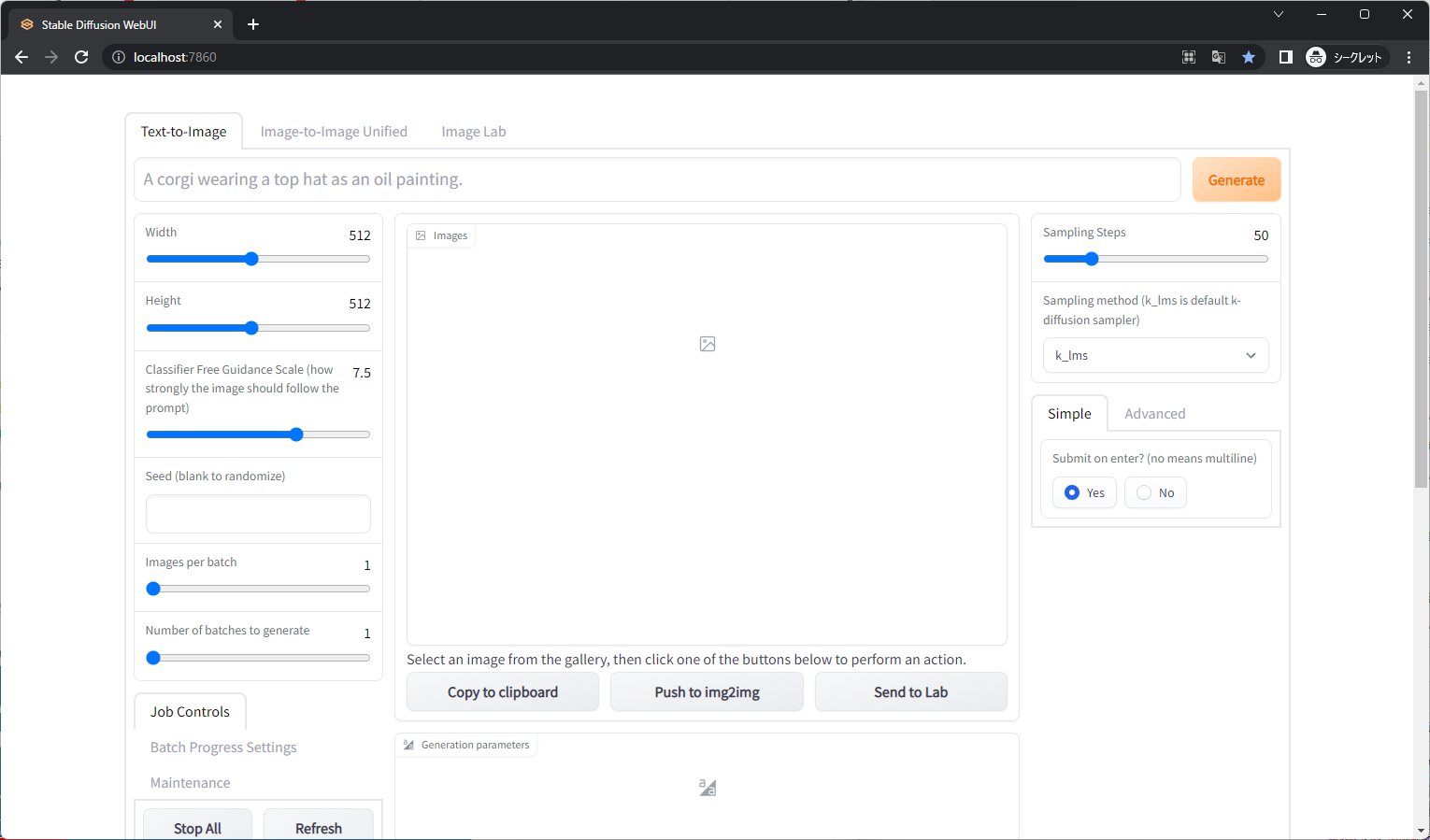Open the k_lms sampling method dropdown
Image resolution: width=1430 pixels, height=840 pixels.
(x=1155, y=355)
